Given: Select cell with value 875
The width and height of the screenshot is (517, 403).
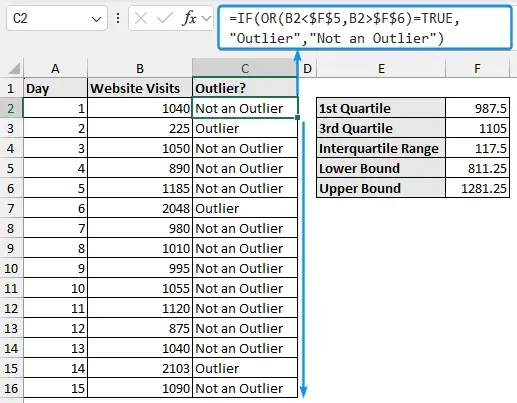Looking at the screenshot, I should tap(140, 328).
